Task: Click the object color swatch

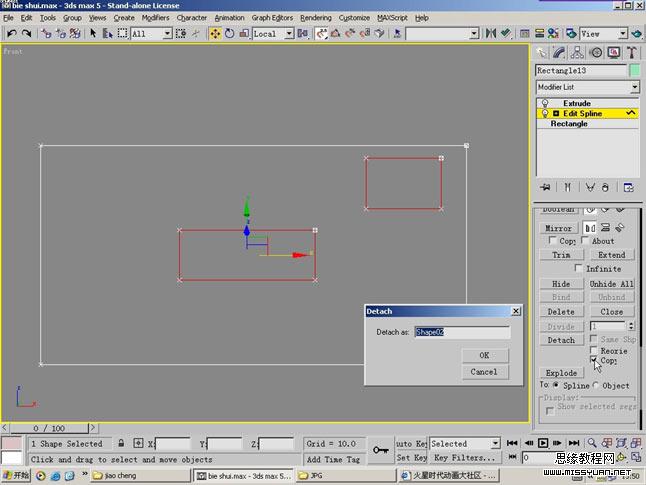Action: tap(635, 70)
